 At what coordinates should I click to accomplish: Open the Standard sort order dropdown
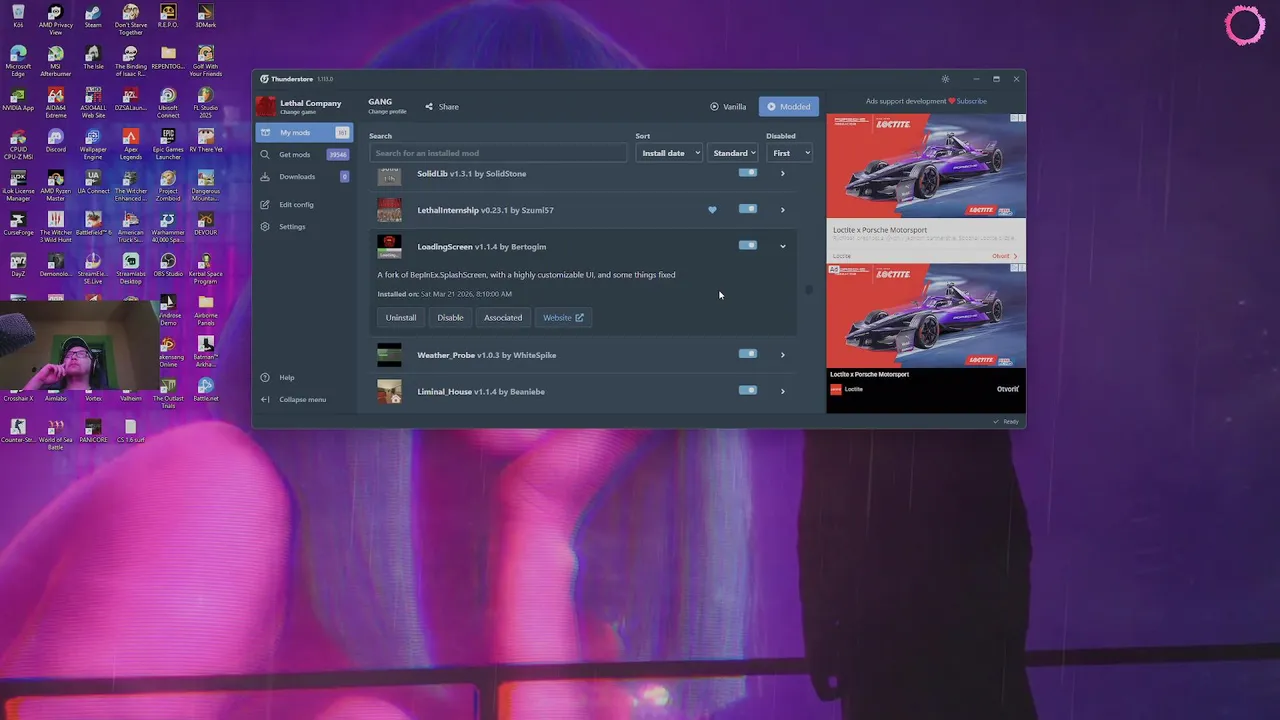tap(734, 153)
